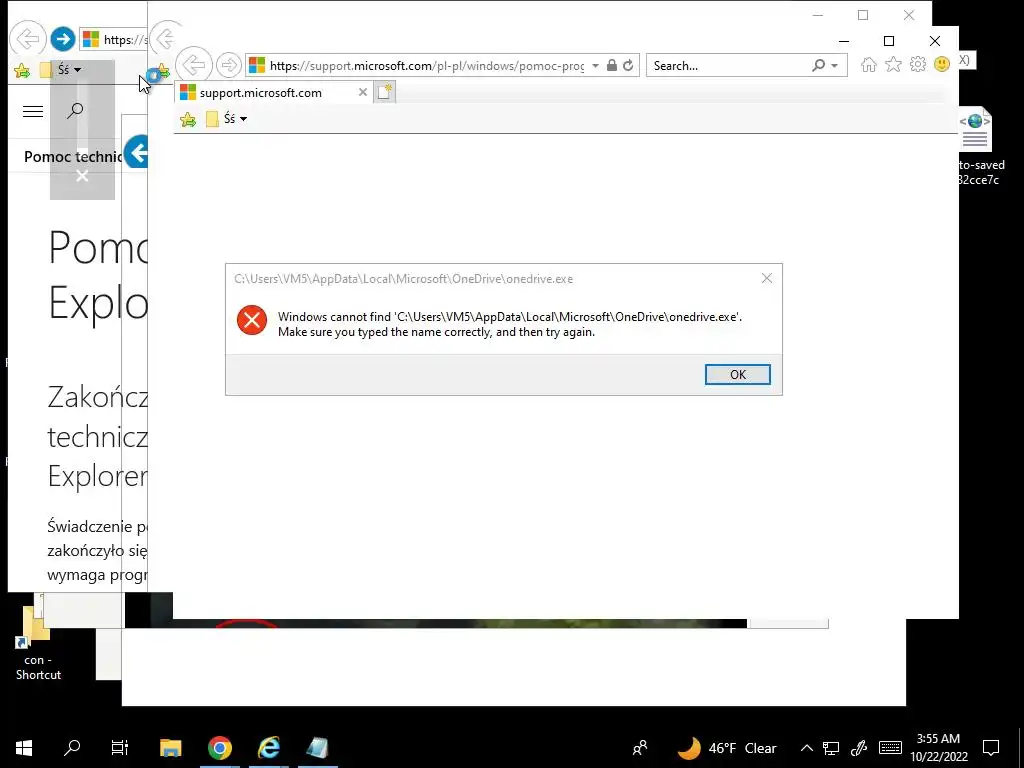This screenshot has width=1024, height=768.
Task: Open the notepad-like app on the taskbar
Action: pos(317,748)
